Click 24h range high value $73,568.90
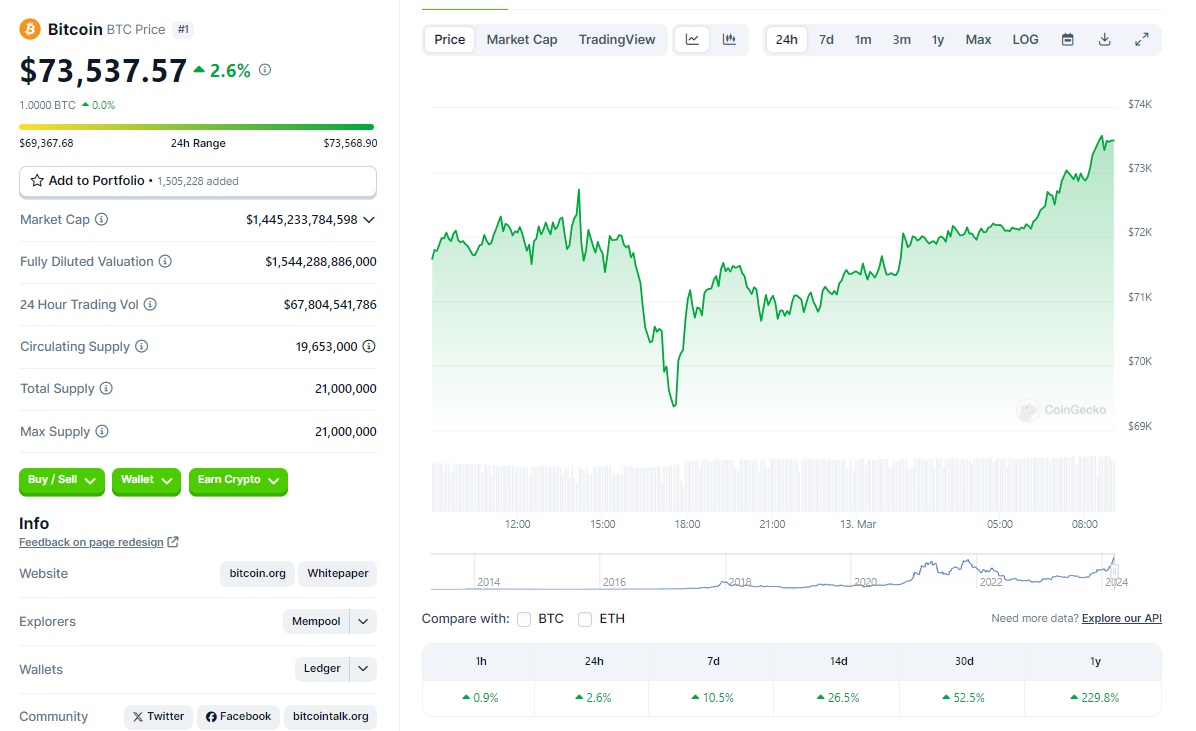 (x=350, y=143)
